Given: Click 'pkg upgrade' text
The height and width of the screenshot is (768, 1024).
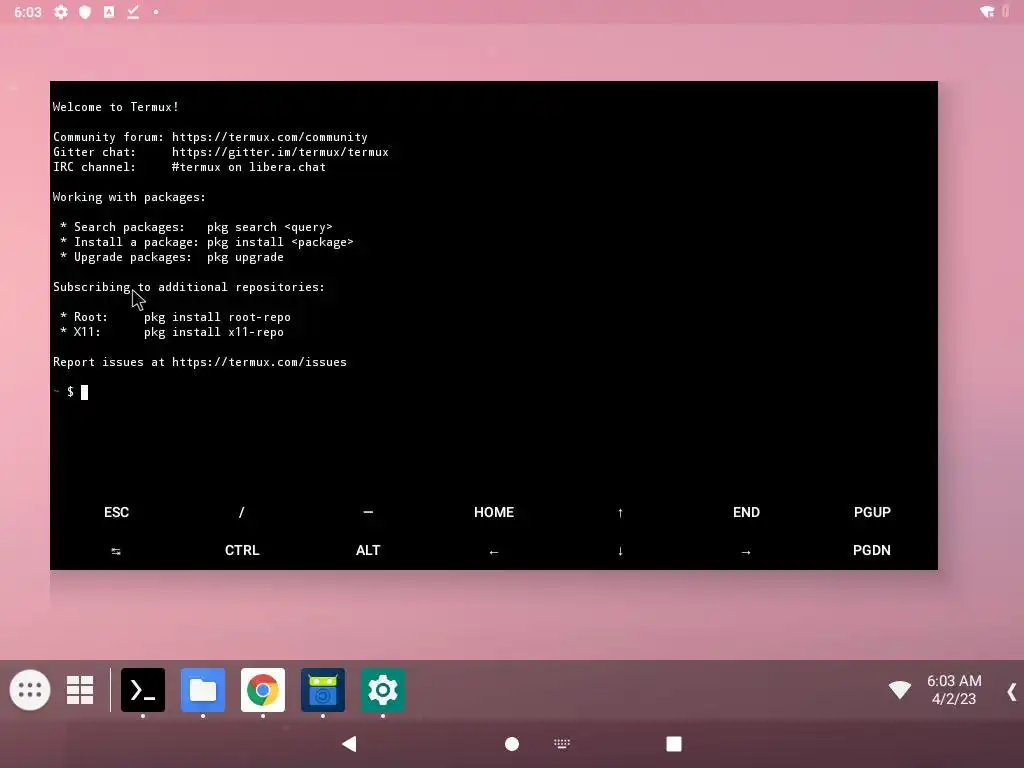Looking at the screenshot, I should [x=245, y=257].
